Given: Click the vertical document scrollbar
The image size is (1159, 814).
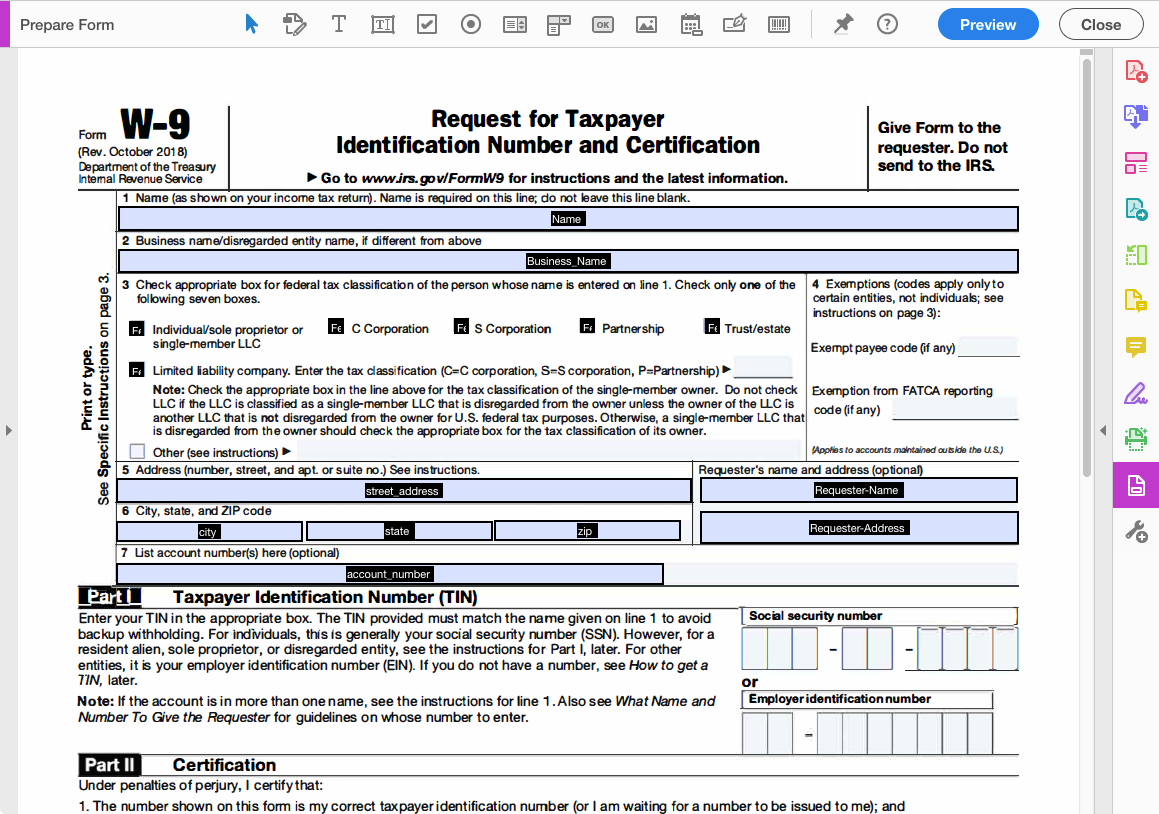Looking at the screenshot, I should 1086,266.
